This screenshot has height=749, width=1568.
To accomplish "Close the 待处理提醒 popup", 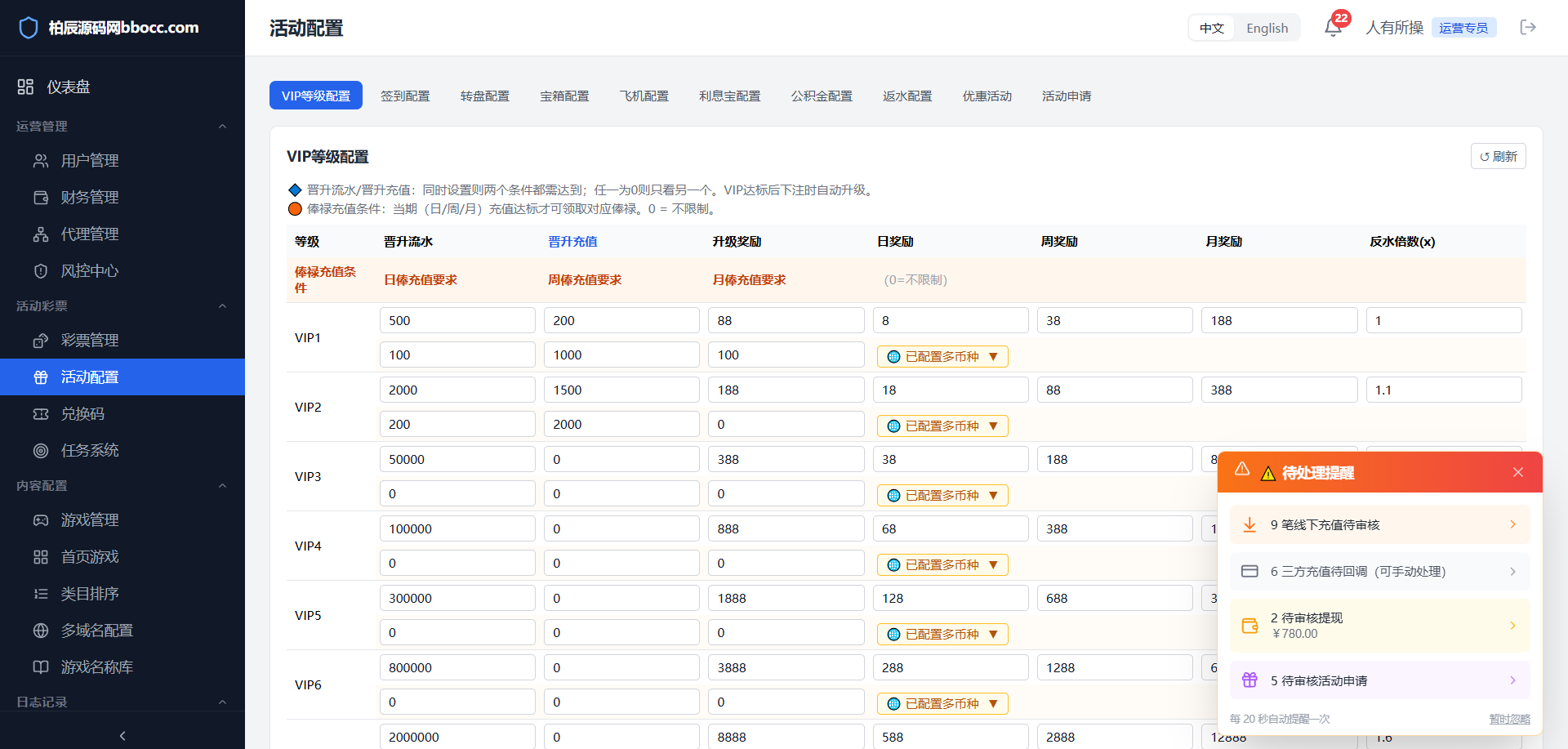I will (1518, 472).
